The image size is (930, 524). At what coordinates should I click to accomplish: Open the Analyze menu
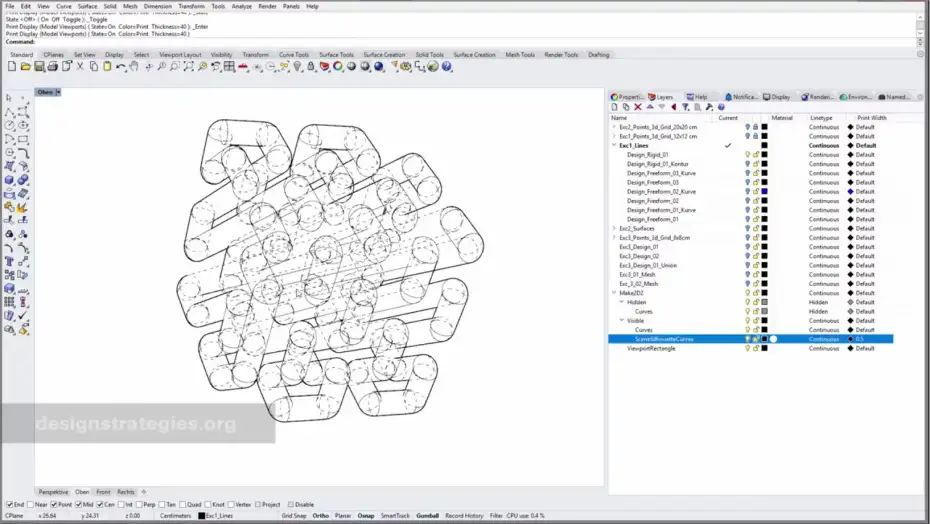click(241, 7)
